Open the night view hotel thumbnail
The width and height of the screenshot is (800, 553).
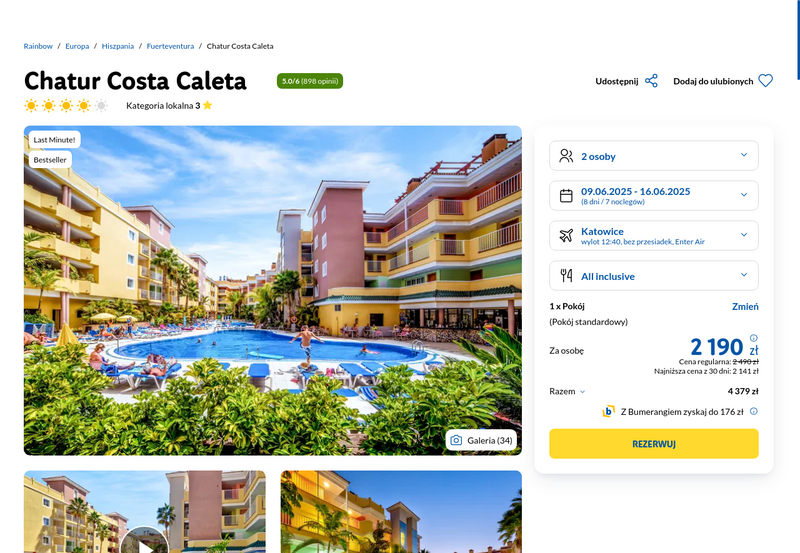click(401, 512)
